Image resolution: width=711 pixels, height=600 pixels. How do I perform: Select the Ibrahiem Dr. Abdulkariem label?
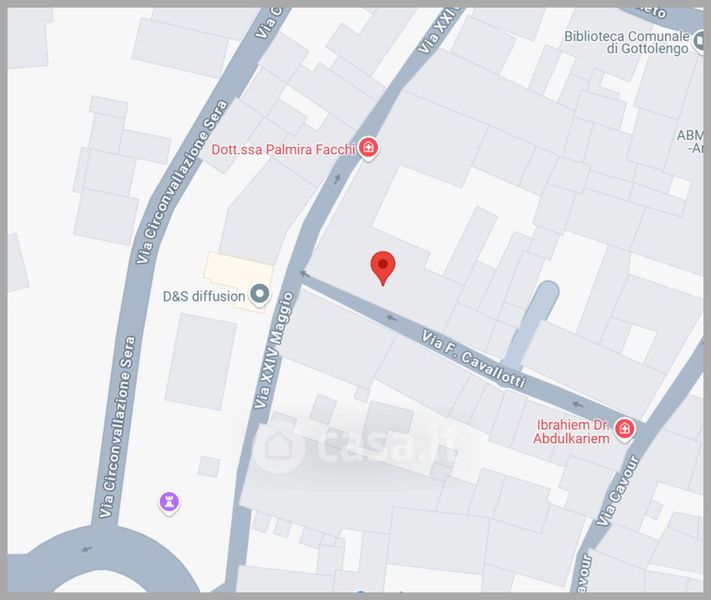click(572, 431)
